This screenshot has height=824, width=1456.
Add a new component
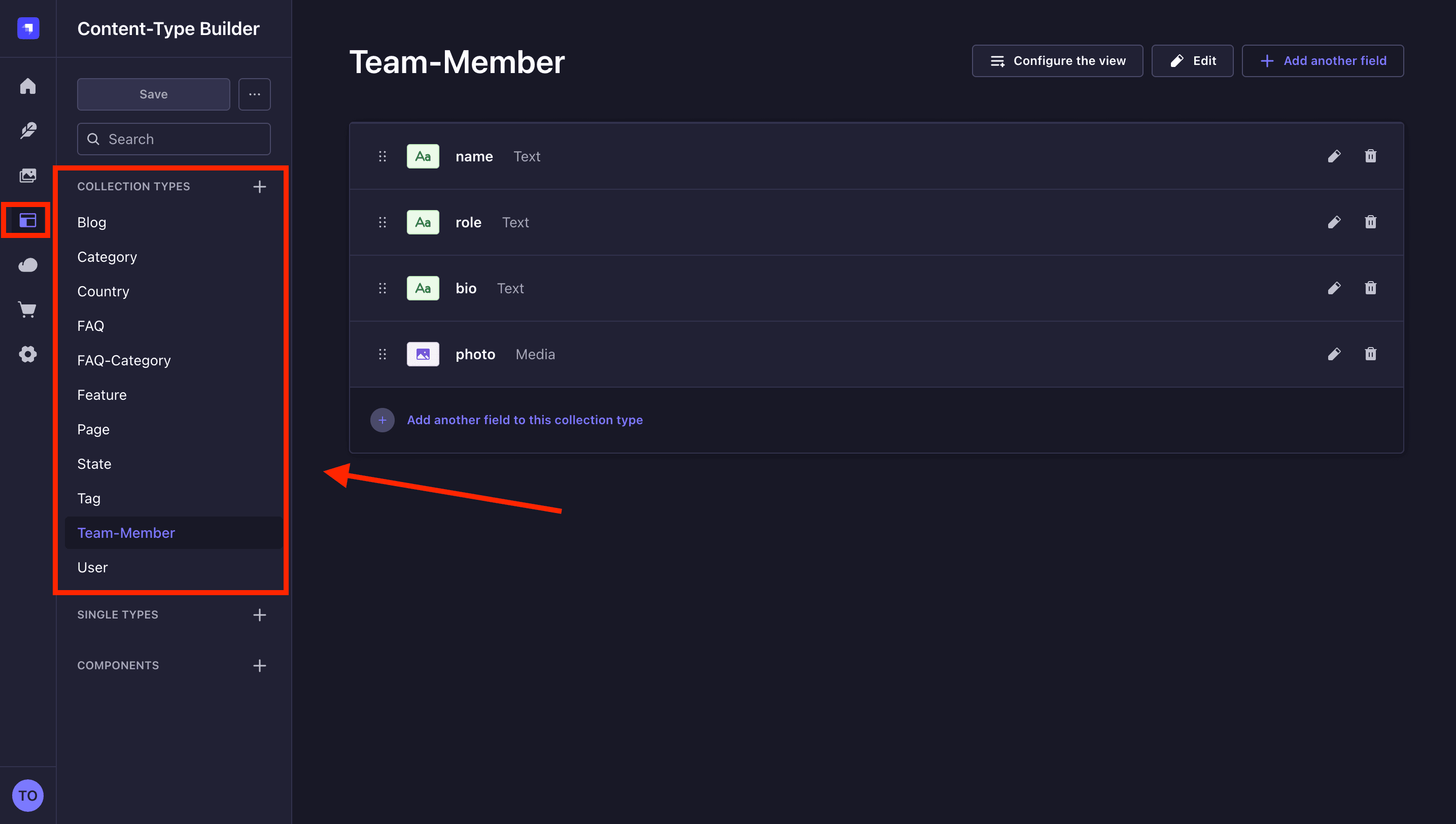click(259, 666)
